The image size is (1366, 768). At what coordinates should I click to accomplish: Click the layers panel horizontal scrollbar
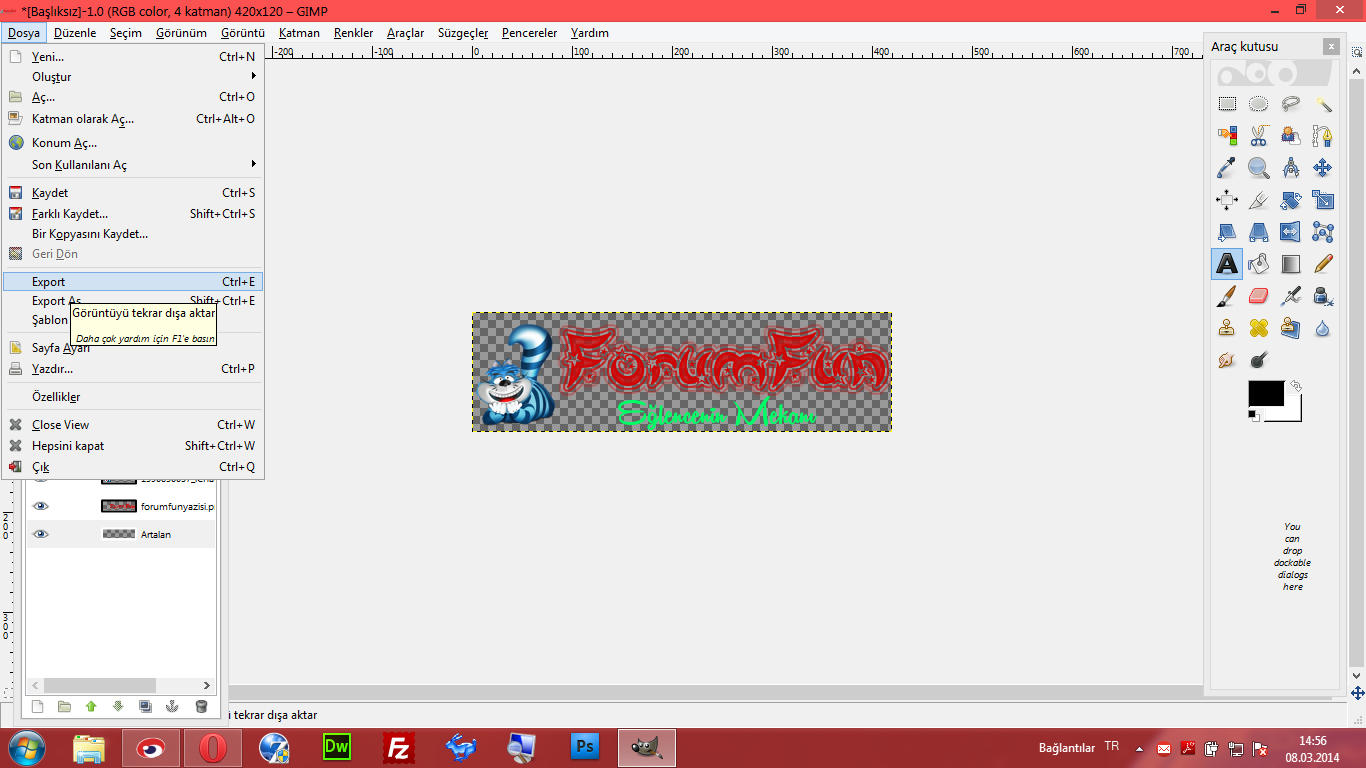(120, 686)
